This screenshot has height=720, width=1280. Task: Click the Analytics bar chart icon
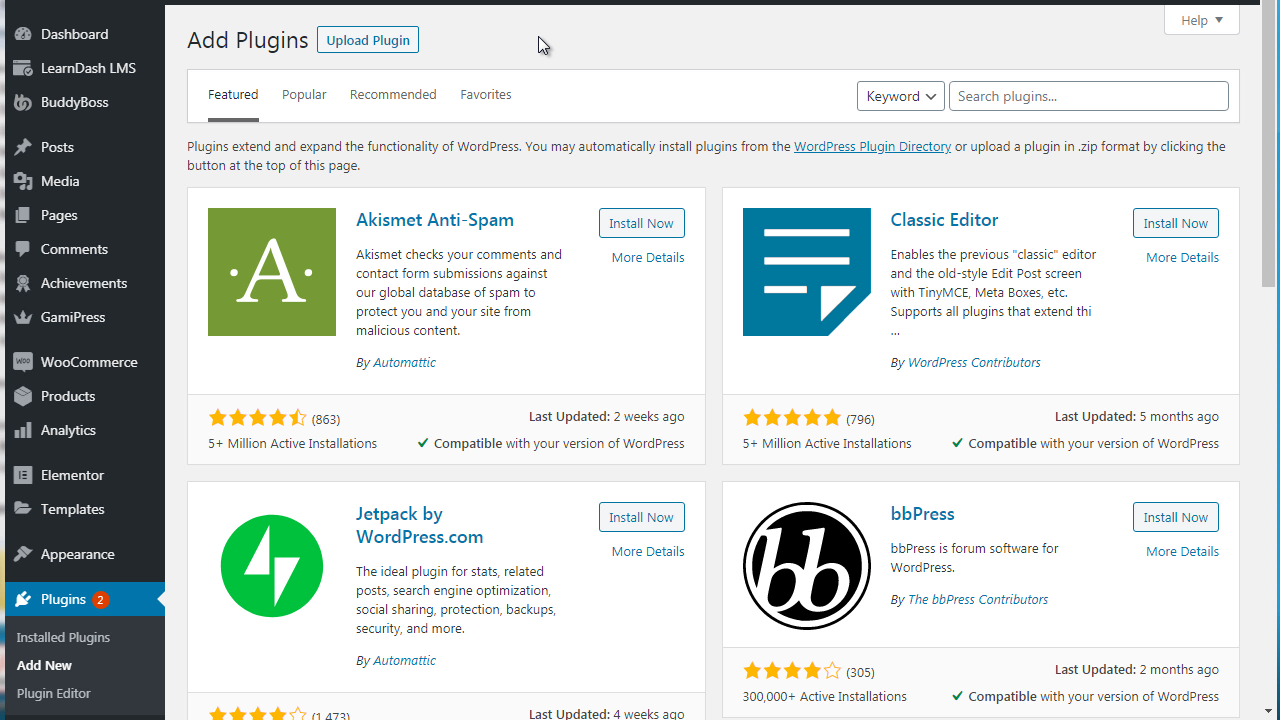(23, 430)
